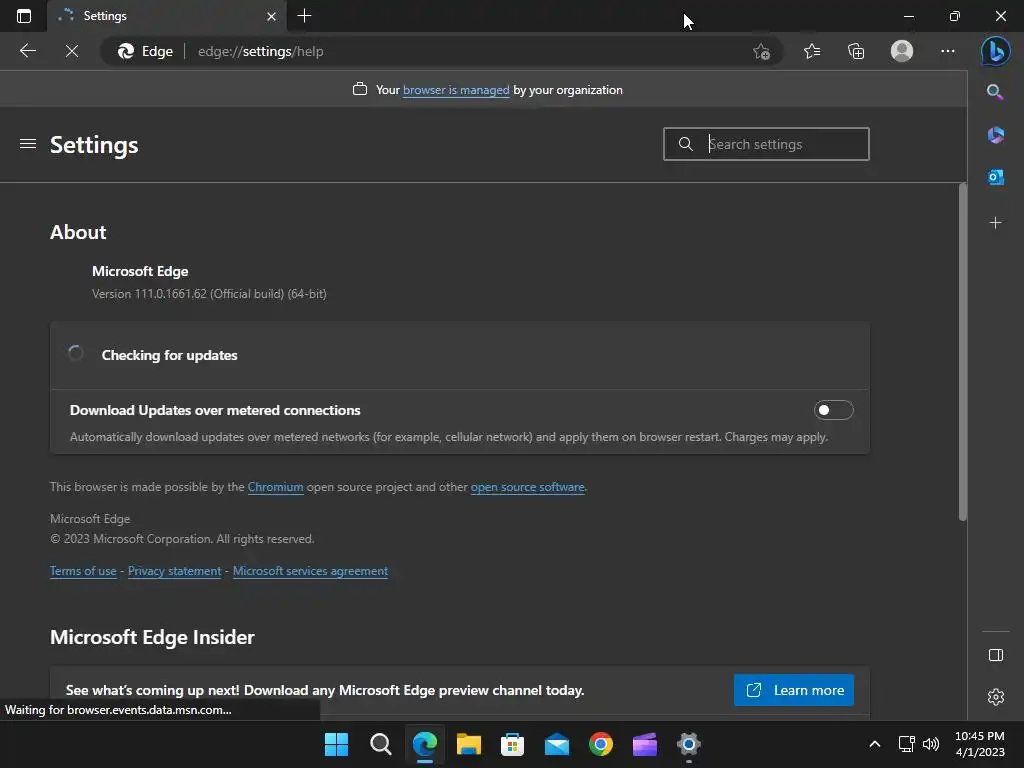Image resolution: width=1024 pixels, height=768 pixels.
Task: Open the Settings hamburger menu
Action: (x=27, y=144)
